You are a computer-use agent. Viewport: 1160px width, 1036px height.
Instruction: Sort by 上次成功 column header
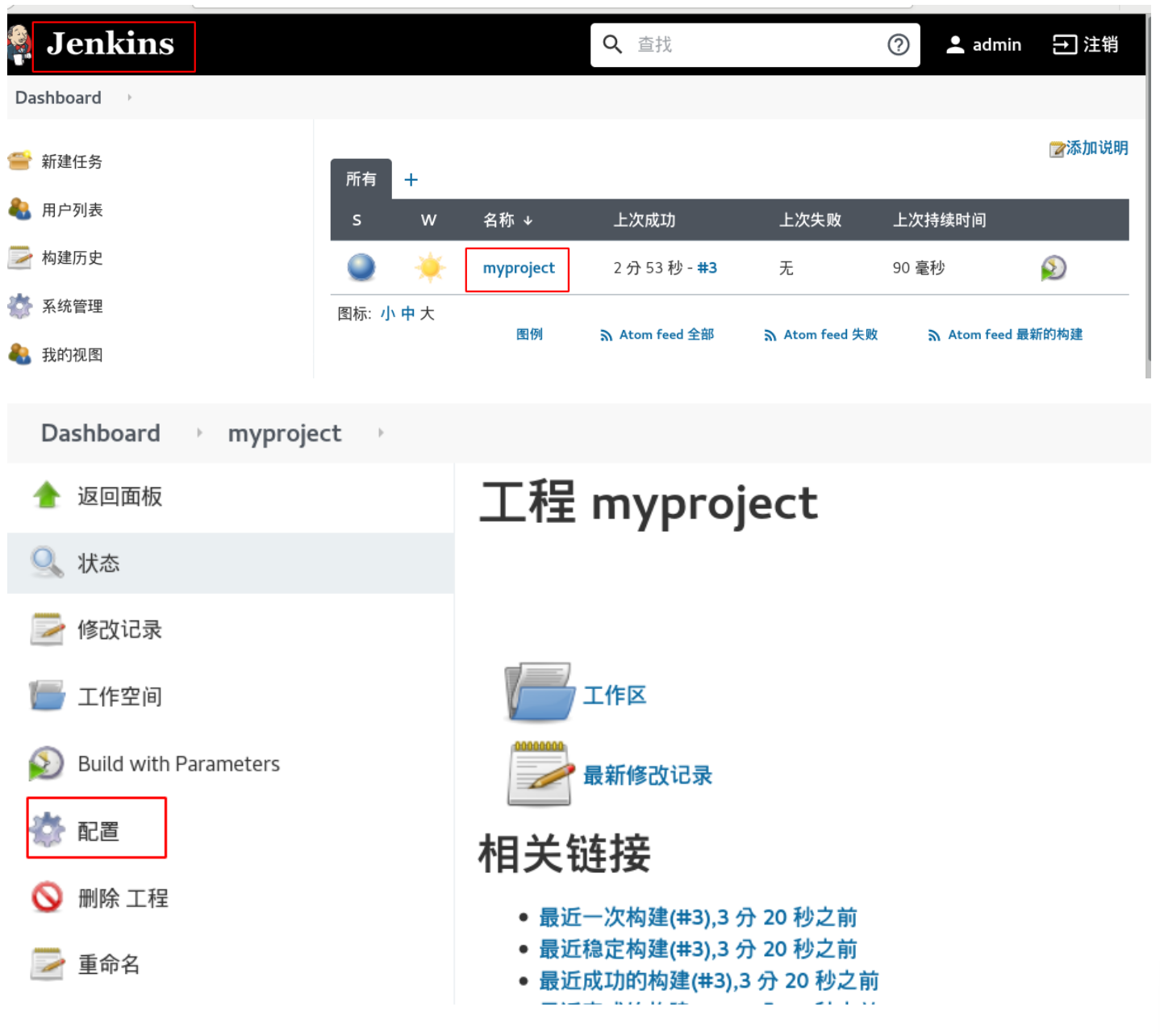[644, 220]
